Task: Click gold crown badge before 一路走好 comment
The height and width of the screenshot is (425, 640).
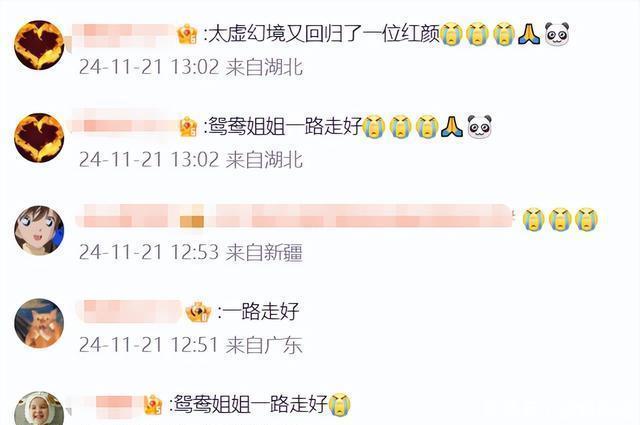Action: (198, 313)
